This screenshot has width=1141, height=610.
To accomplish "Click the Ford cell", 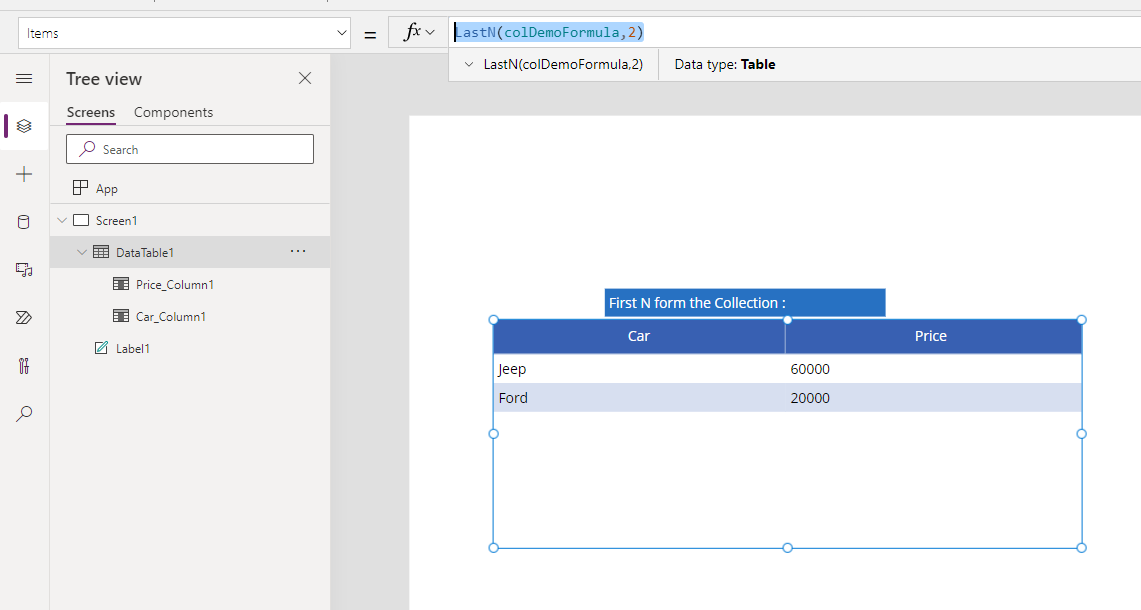I will [639, 397].
